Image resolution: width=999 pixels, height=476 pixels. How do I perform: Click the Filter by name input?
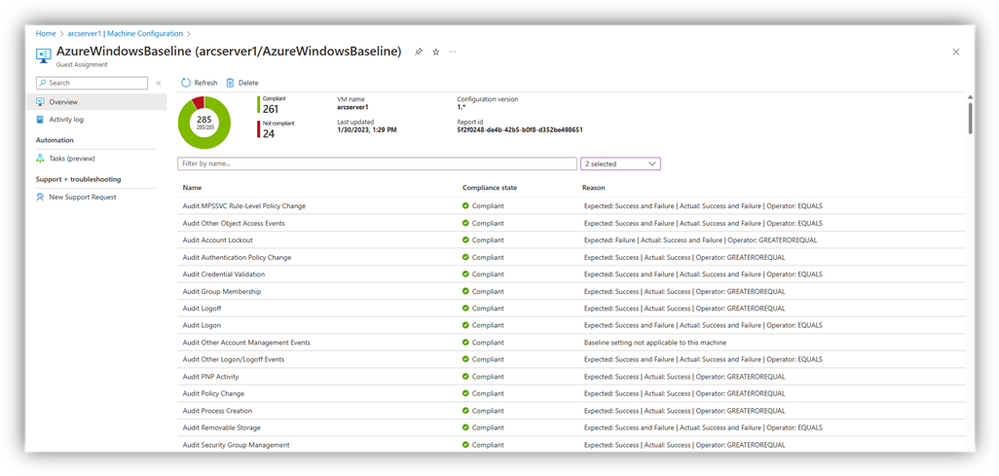tap(377, 164)
